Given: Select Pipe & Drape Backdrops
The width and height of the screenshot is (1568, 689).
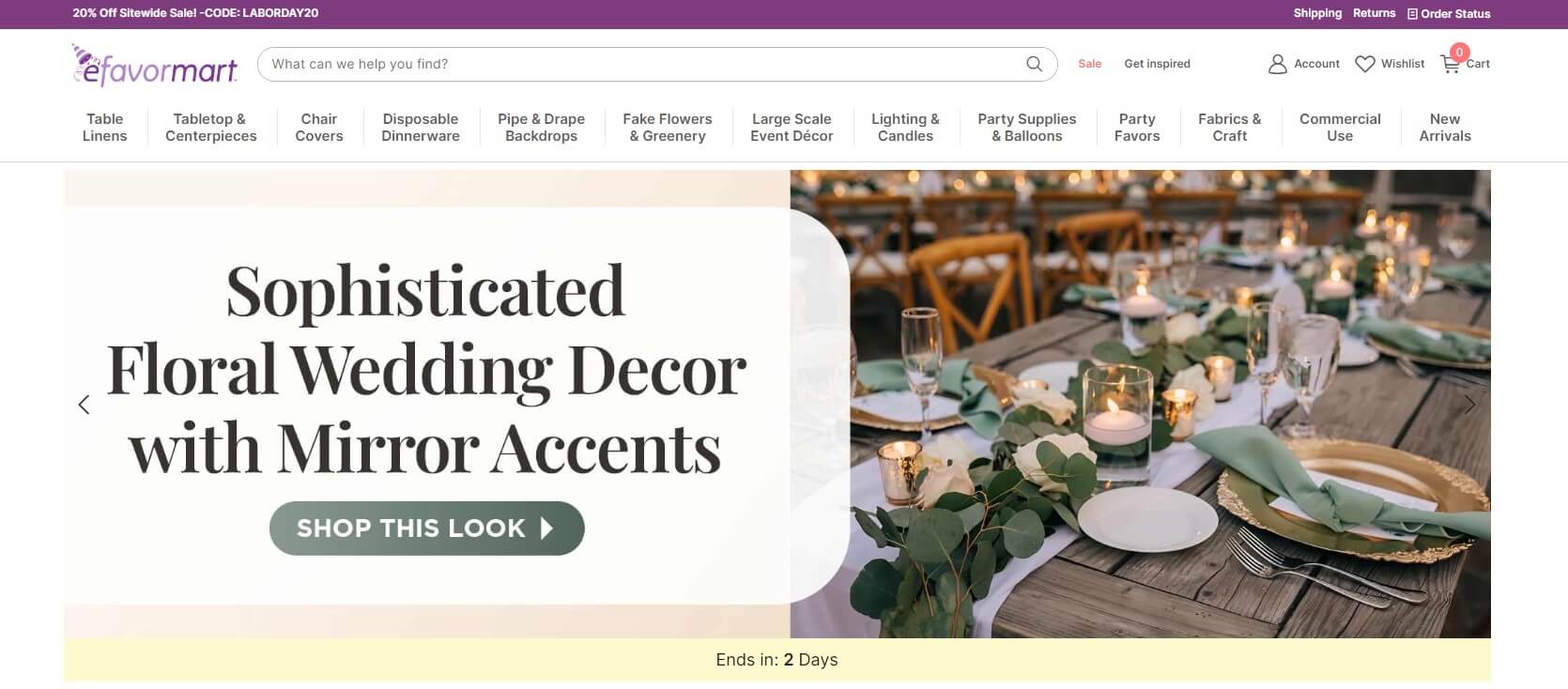Looking at the screenshot, I should click(542, 128).
